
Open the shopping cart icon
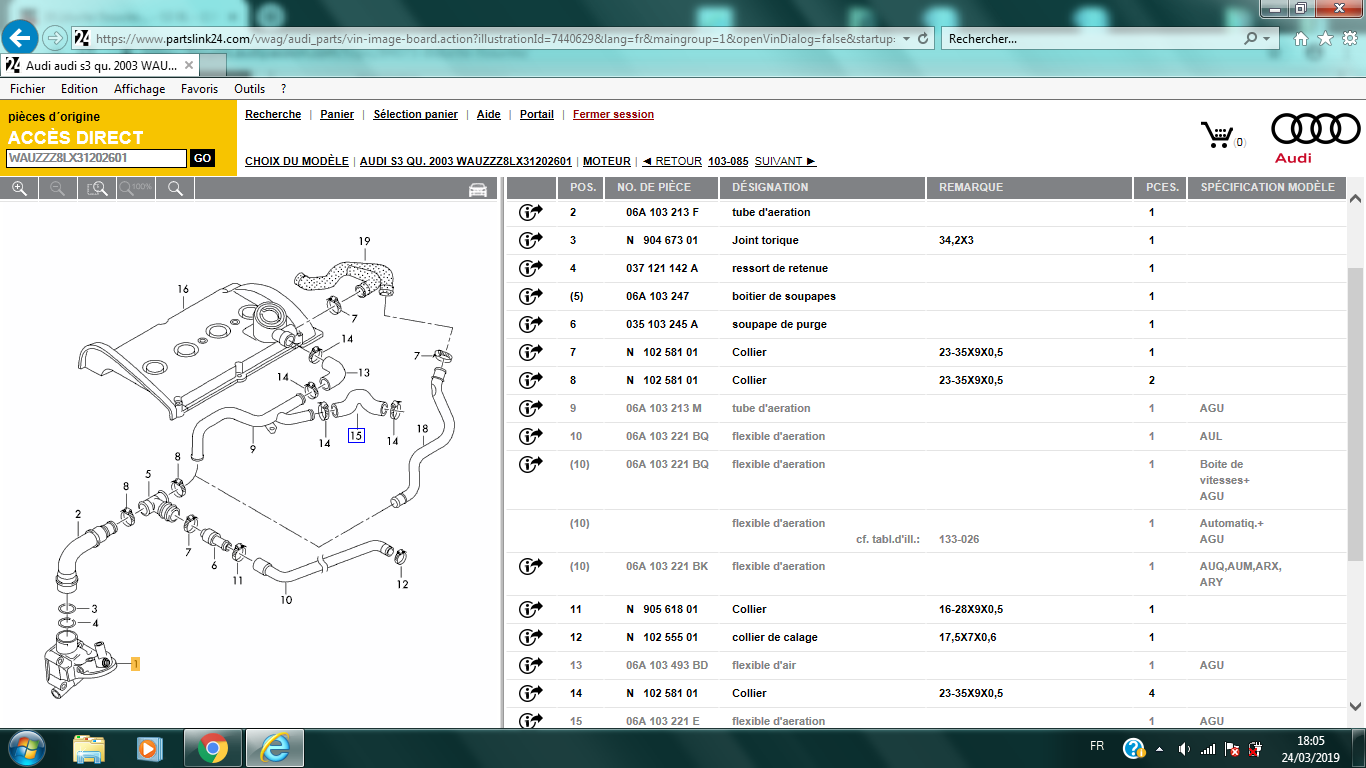point(1217,135)
